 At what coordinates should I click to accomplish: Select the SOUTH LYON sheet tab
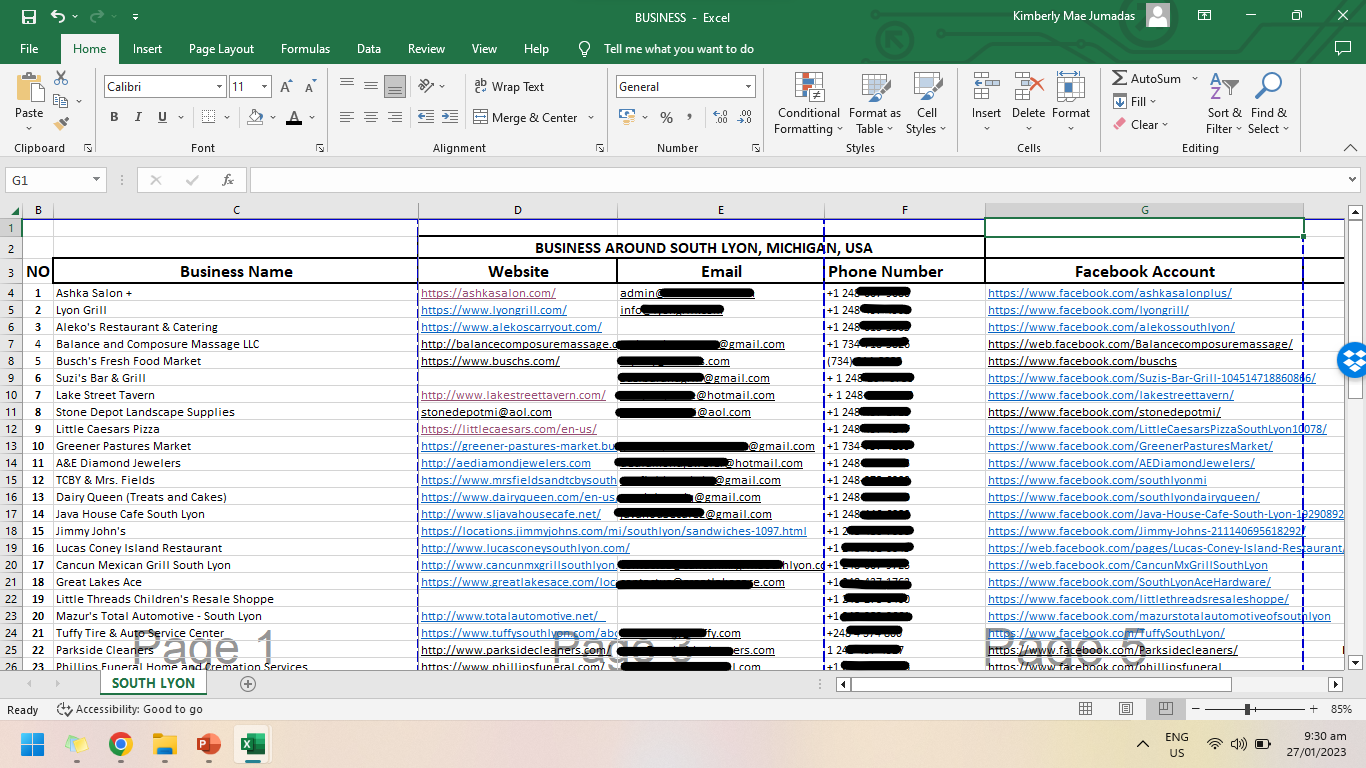tap(153, 683)
